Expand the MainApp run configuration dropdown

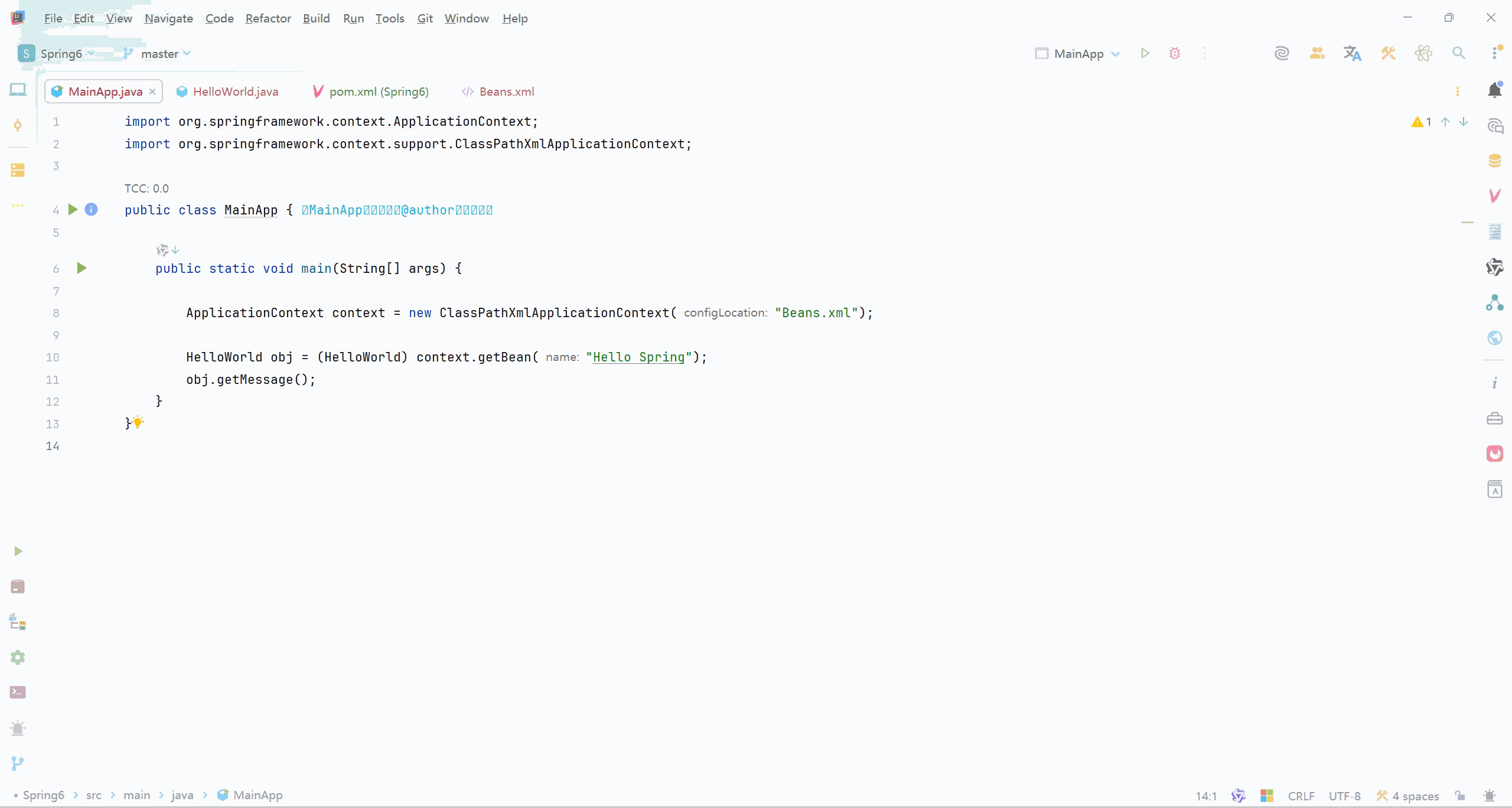point(1078,54)
